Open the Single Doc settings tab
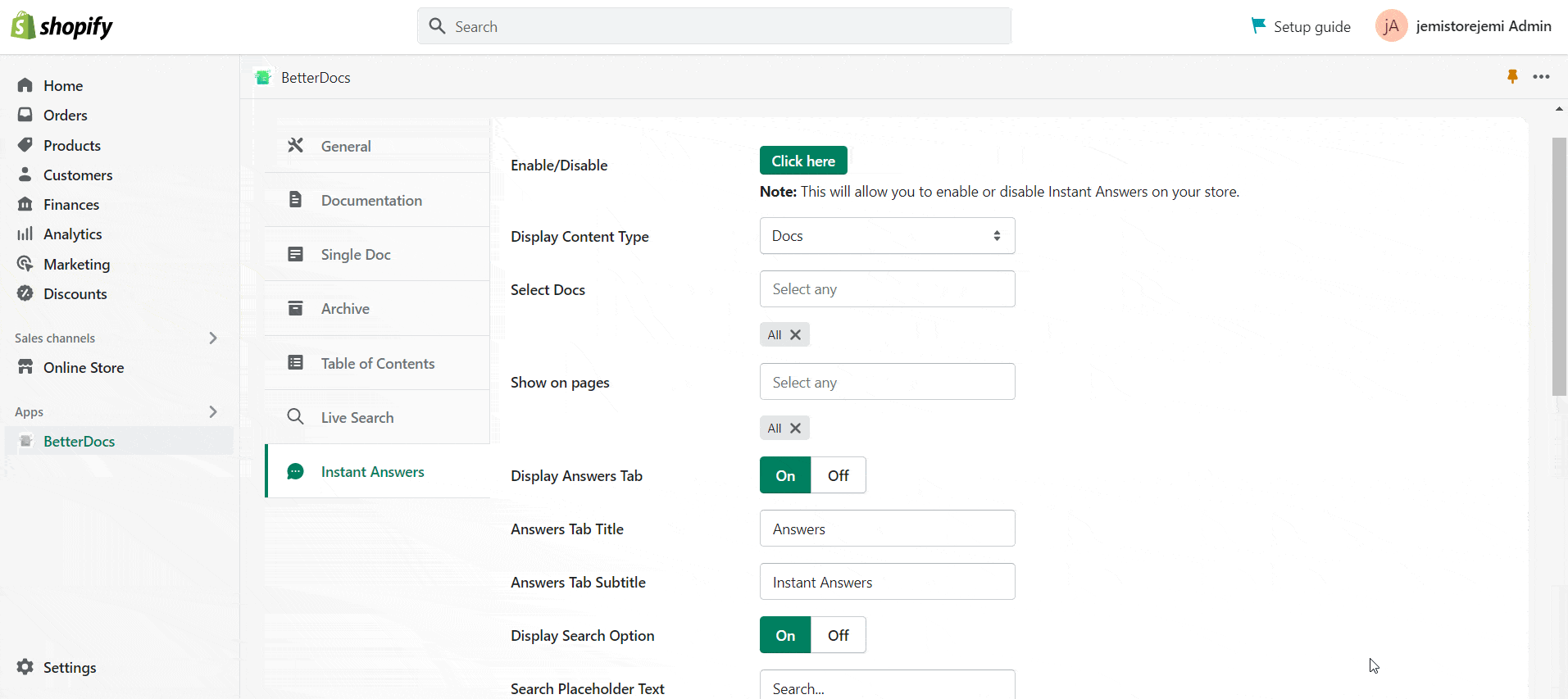The image size is (1568, 699). [x=378, y=254]
